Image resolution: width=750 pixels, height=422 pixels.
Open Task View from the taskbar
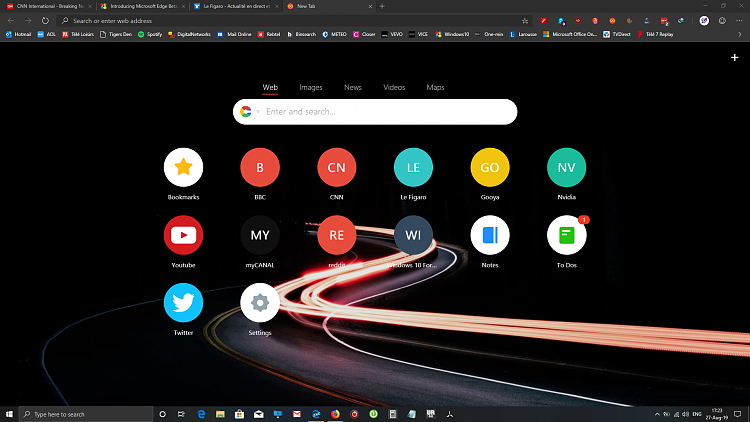tap(181, 414)
